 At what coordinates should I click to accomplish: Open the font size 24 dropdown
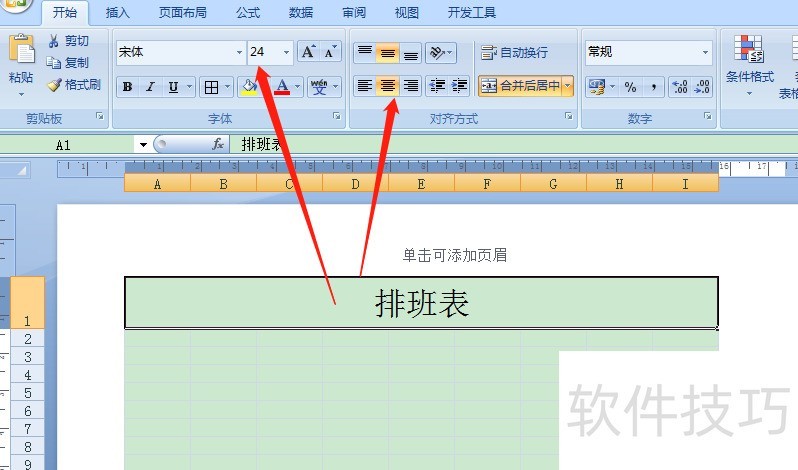(x=287, y=52)
